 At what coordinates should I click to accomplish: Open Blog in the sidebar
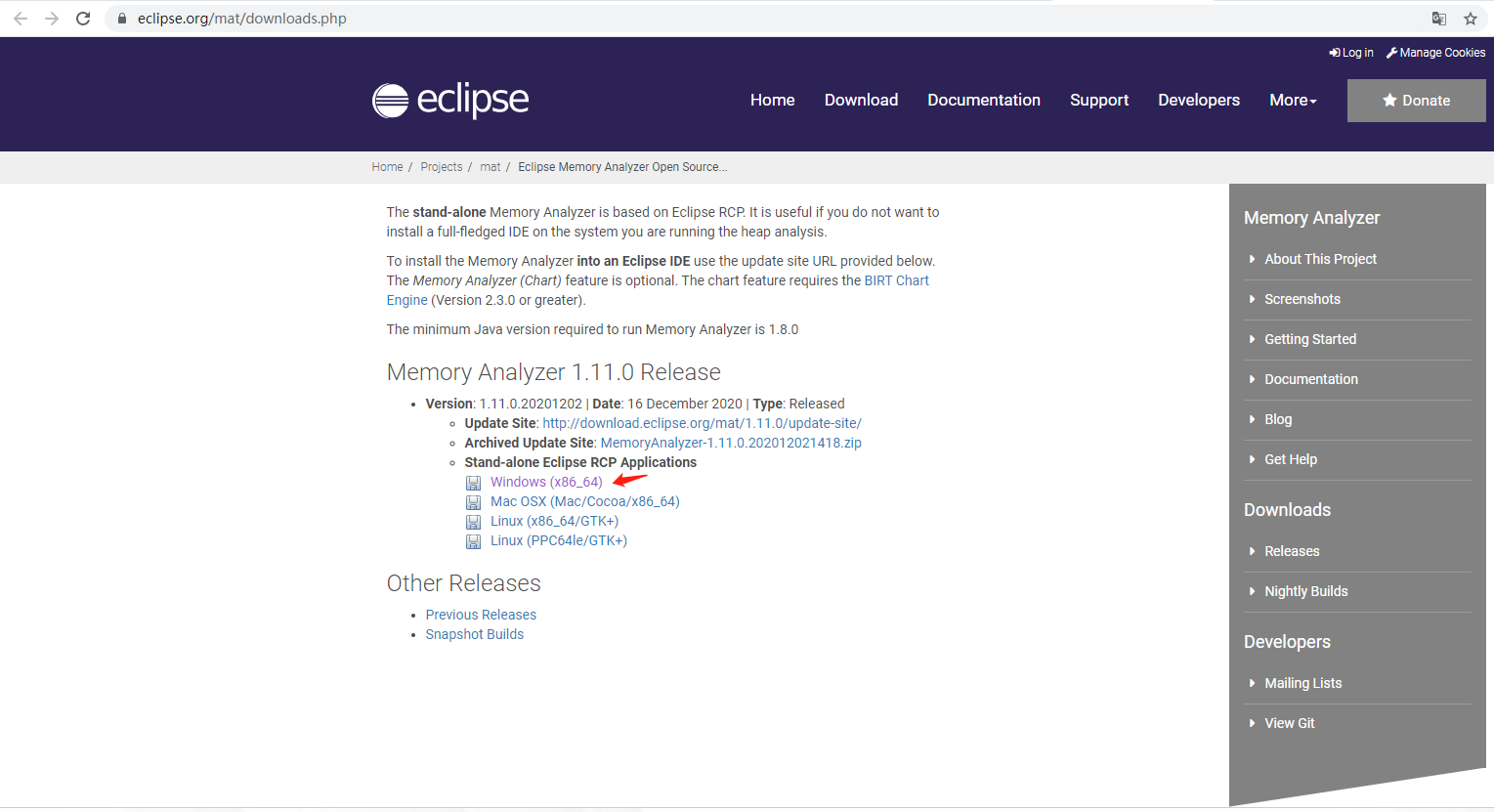click(x=1278, y=419)
